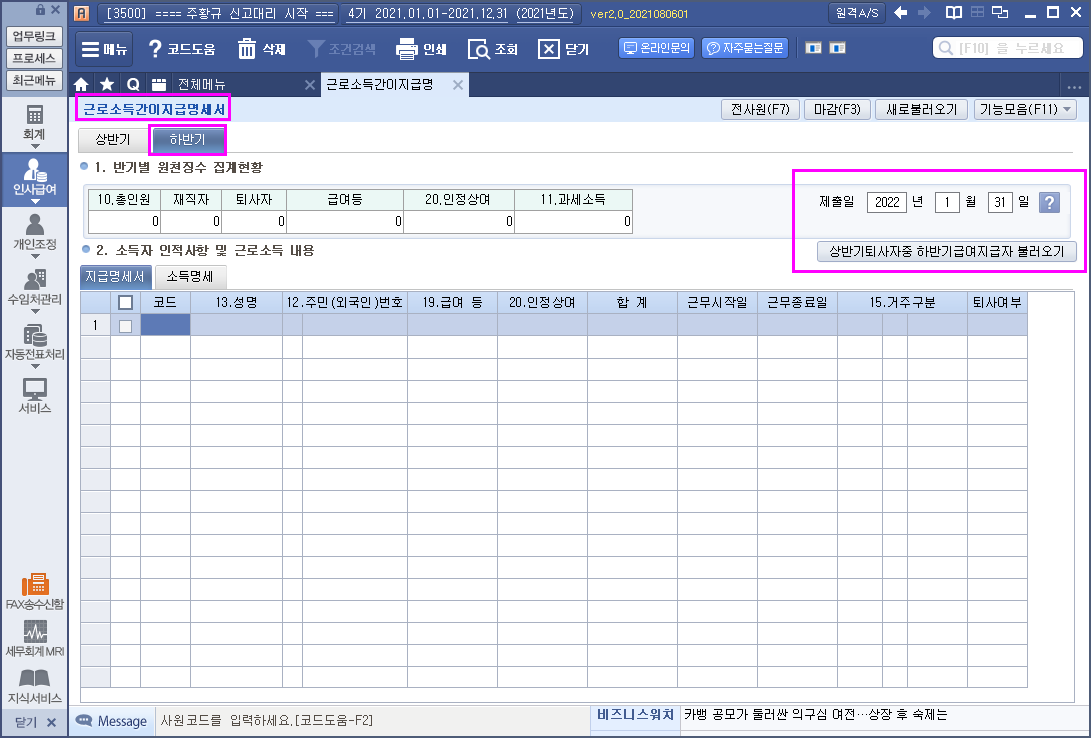Toggle the row 1 checkbox

(x=125, y=326)
